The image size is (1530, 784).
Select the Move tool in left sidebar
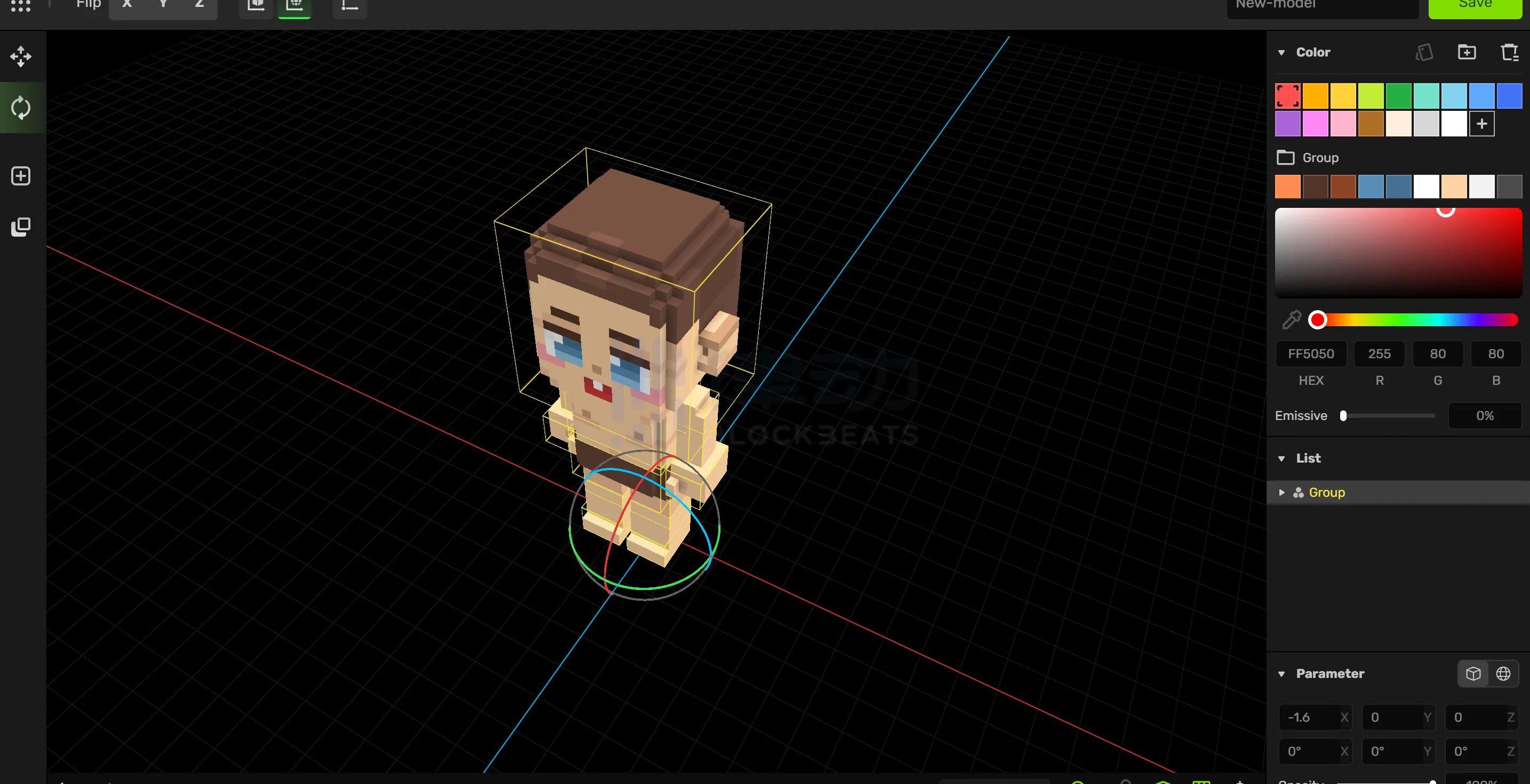pos(21,56)
